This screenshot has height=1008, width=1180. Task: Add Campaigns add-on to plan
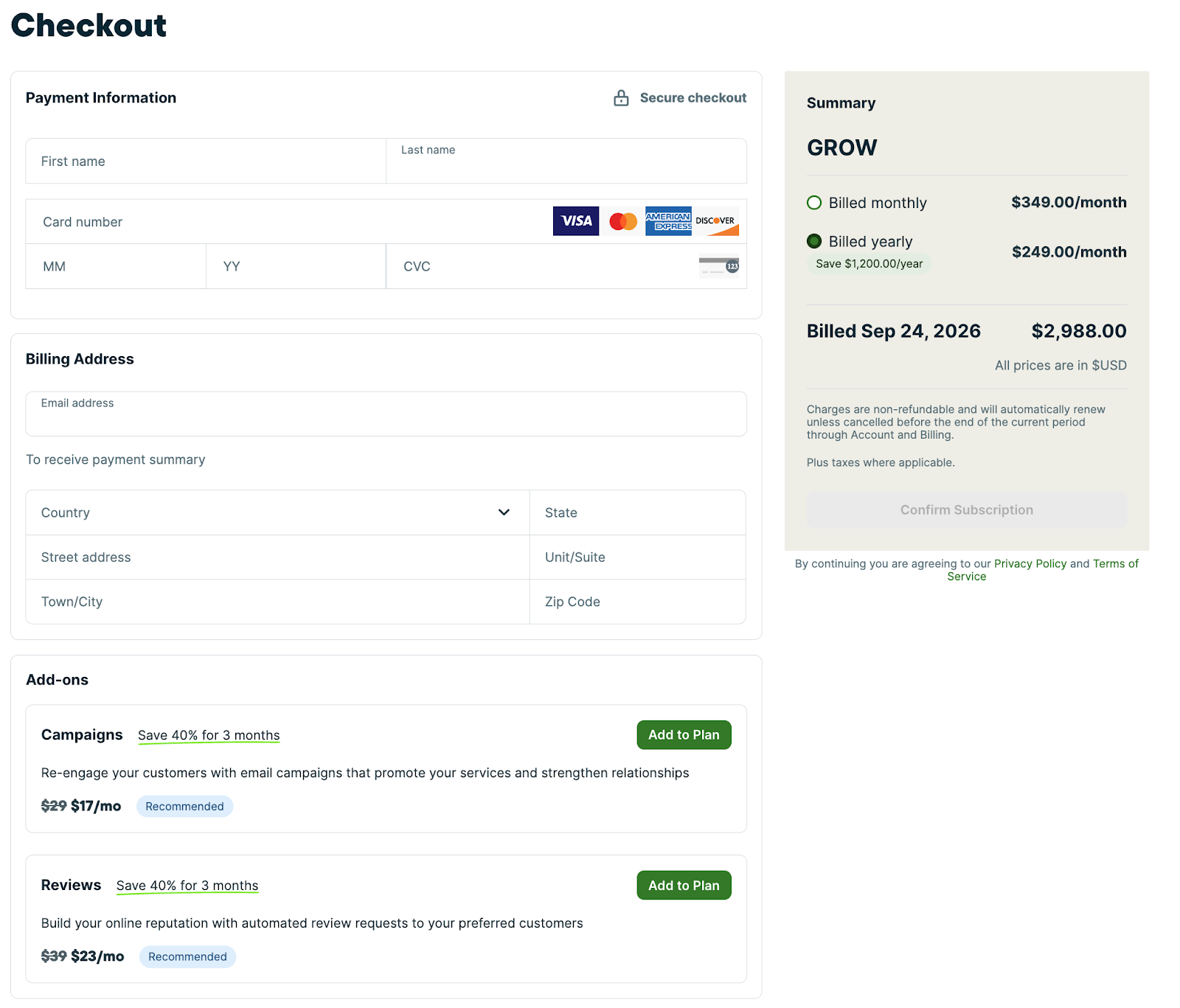coord(684,735)
